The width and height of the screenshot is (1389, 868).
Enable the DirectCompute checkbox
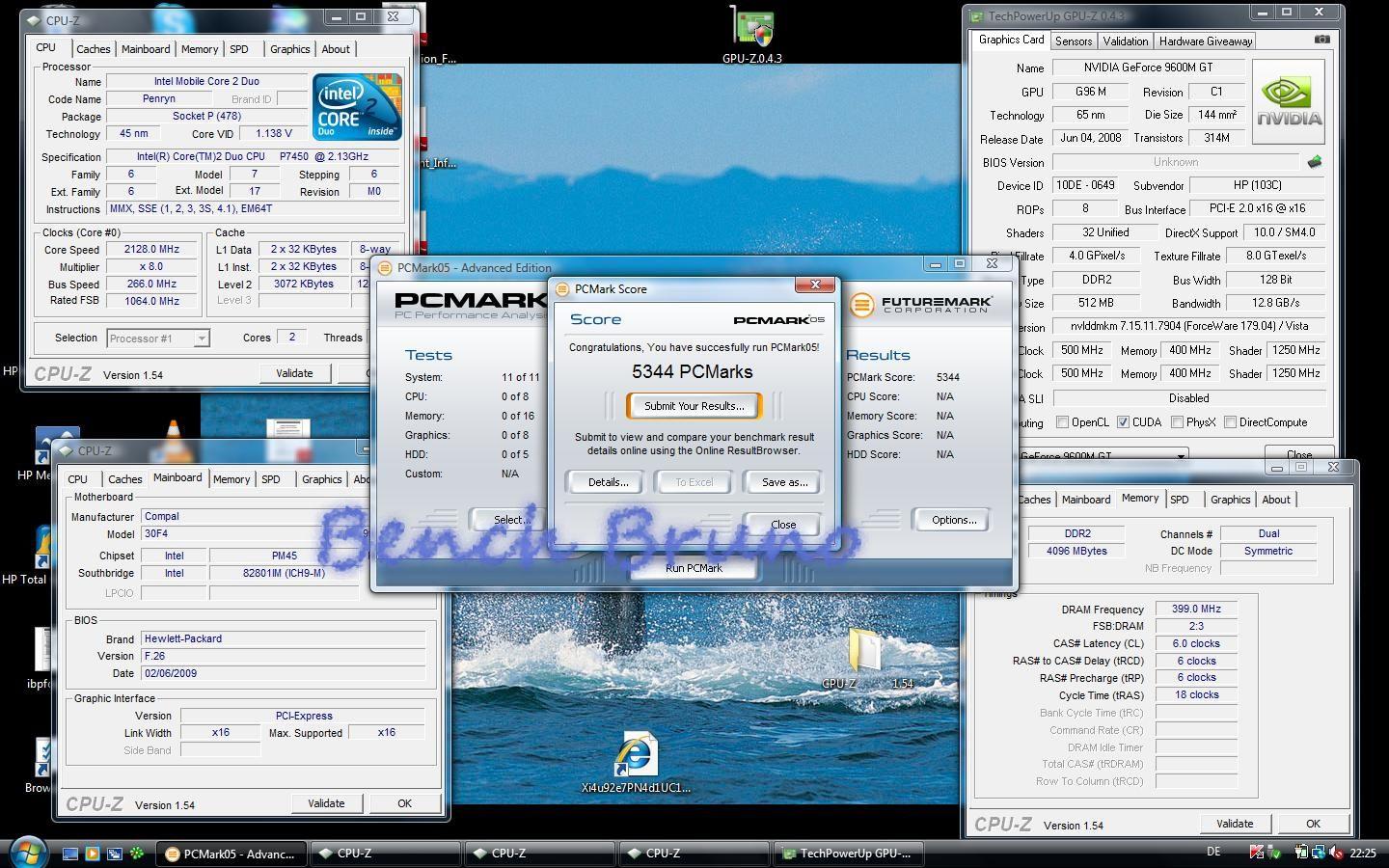tap(1230, 422)
